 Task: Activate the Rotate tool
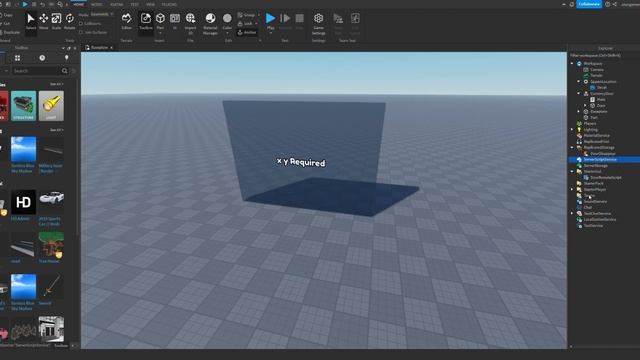coord(70,22)
